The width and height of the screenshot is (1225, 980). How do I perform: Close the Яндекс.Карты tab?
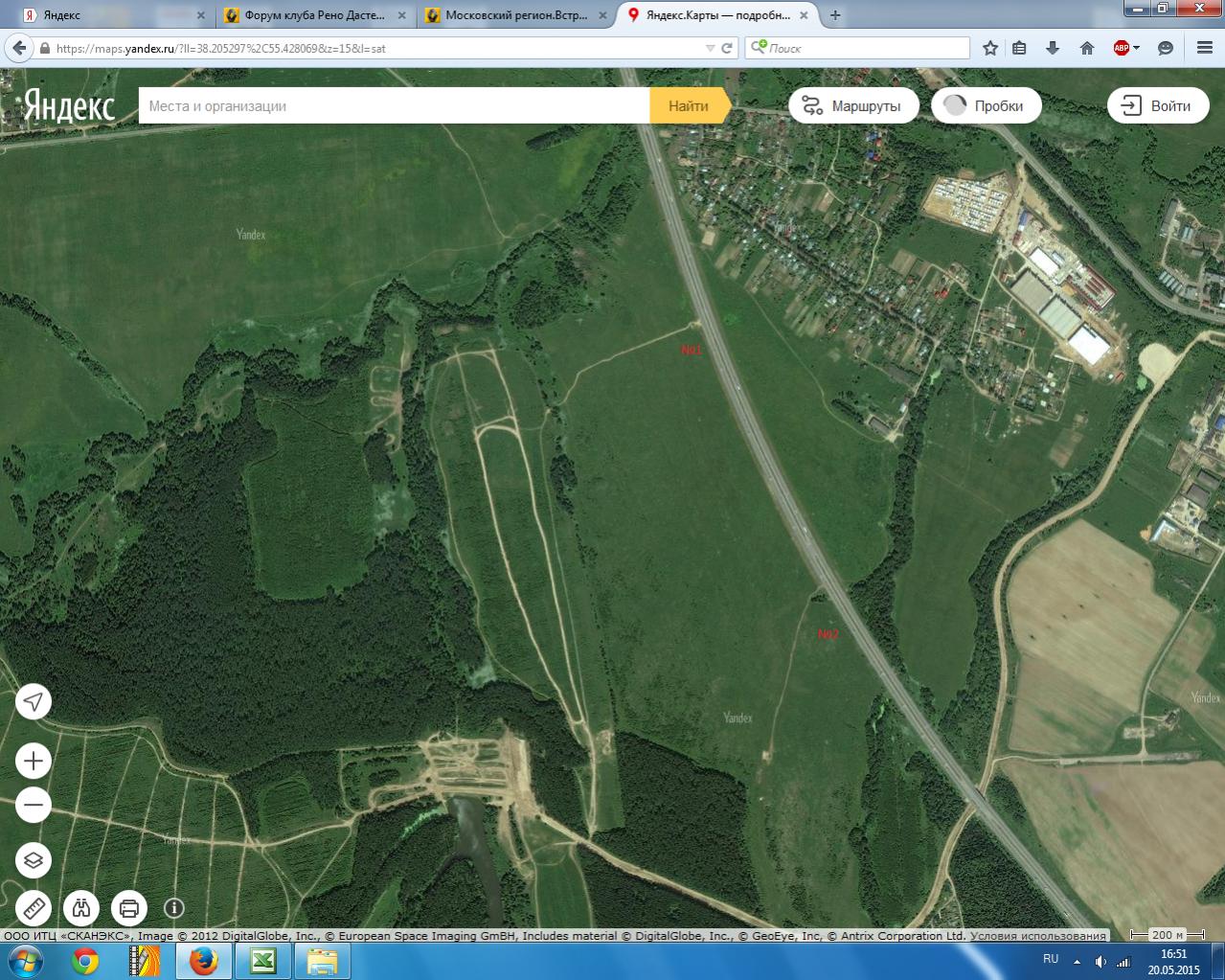(803, 15)
